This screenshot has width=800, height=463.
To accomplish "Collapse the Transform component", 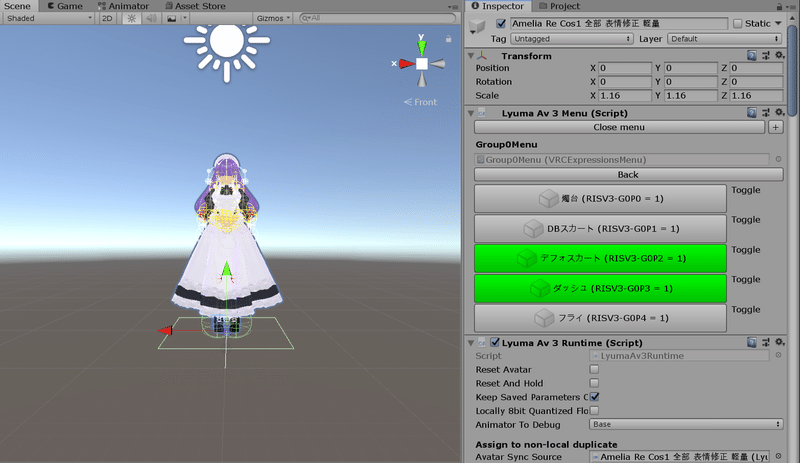I will (471, 56).
